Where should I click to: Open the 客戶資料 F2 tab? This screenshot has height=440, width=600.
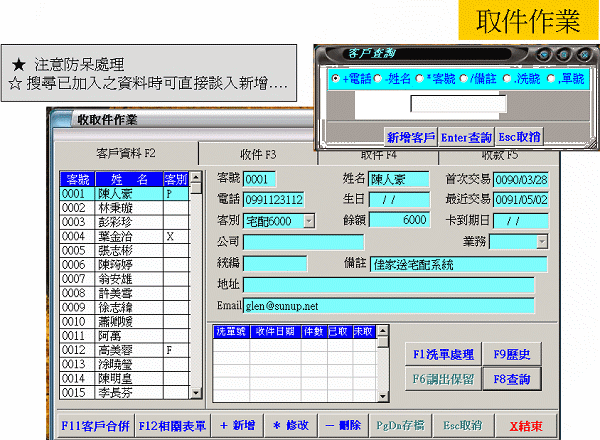[125, 153]
